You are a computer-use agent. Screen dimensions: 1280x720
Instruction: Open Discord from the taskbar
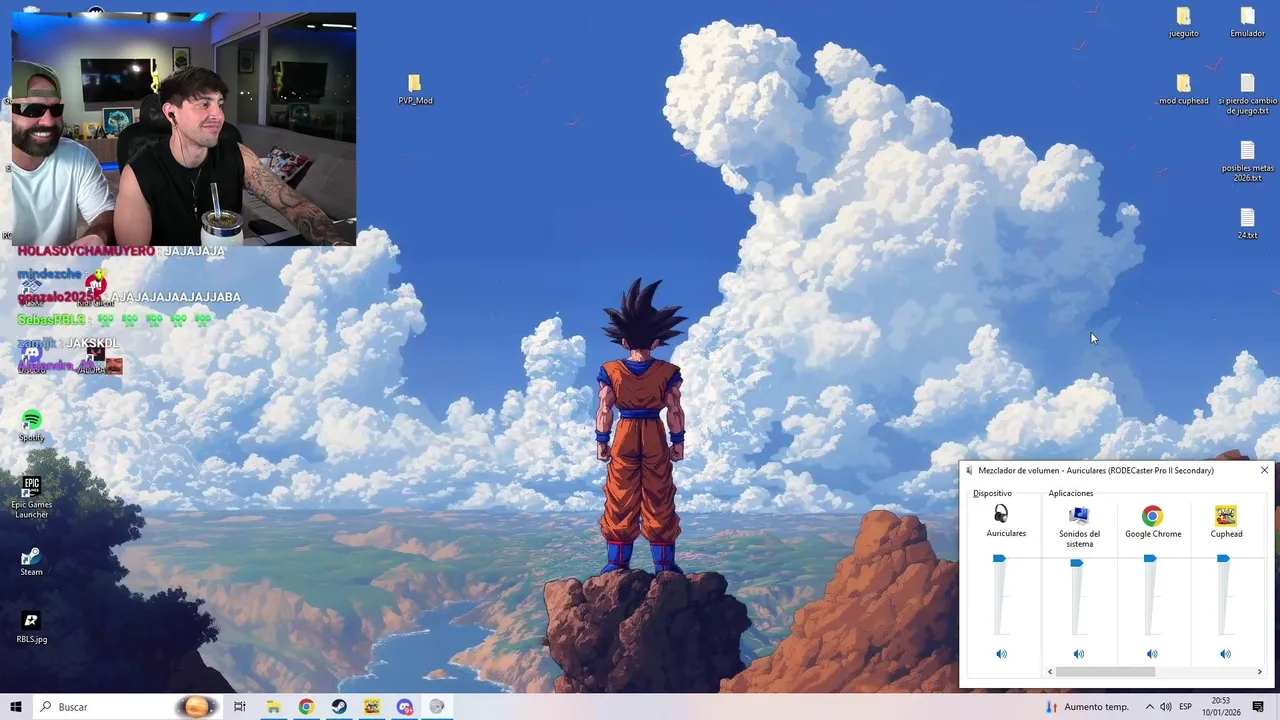point(404,707)
